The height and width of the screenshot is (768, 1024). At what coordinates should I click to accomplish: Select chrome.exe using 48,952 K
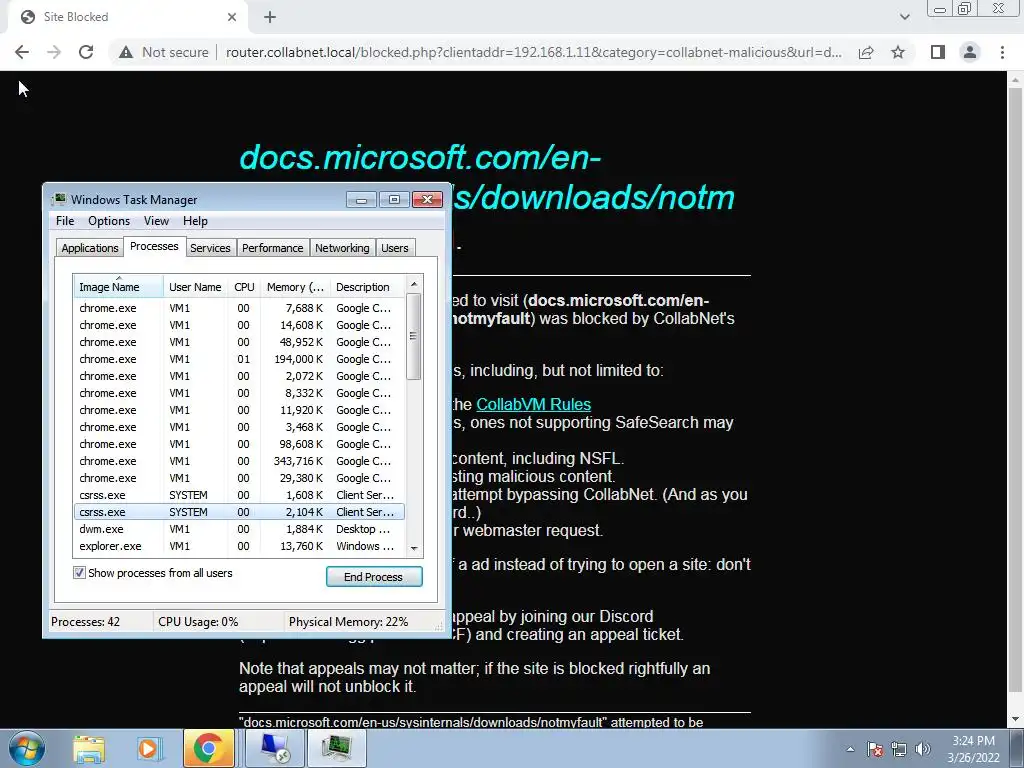click(239, 342)
